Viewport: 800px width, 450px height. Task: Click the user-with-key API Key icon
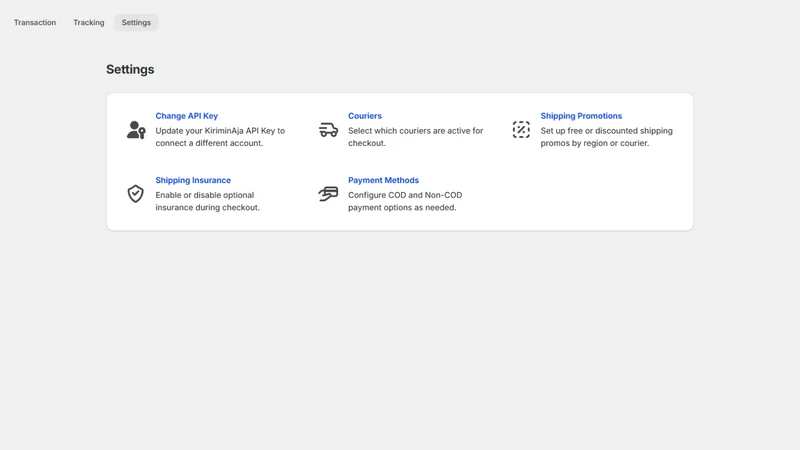click(136, 130)
